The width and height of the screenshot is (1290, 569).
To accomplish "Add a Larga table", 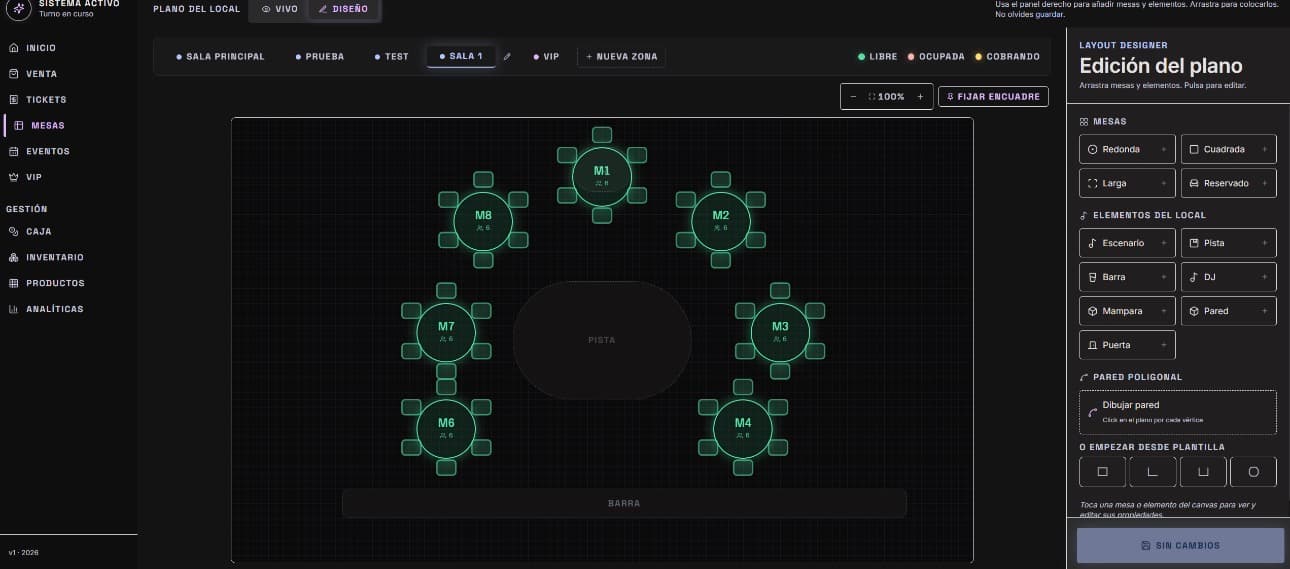I will (1127, 183).
